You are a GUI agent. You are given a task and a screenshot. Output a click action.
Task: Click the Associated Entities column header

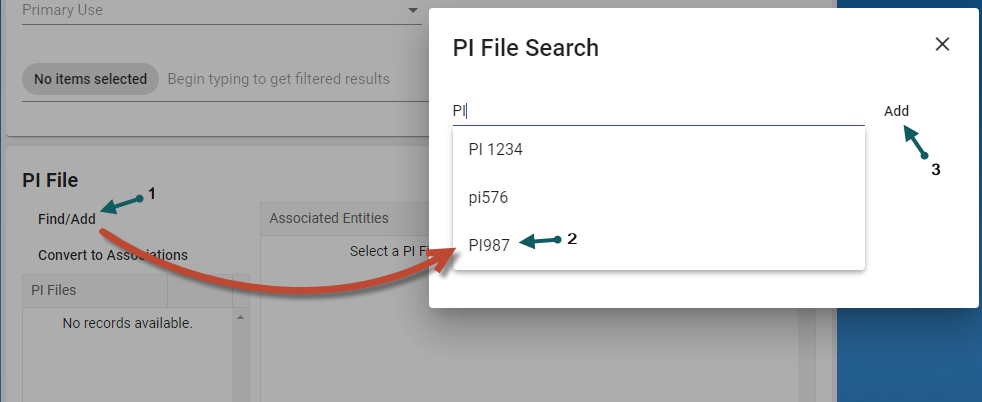[x=328, y=218]
